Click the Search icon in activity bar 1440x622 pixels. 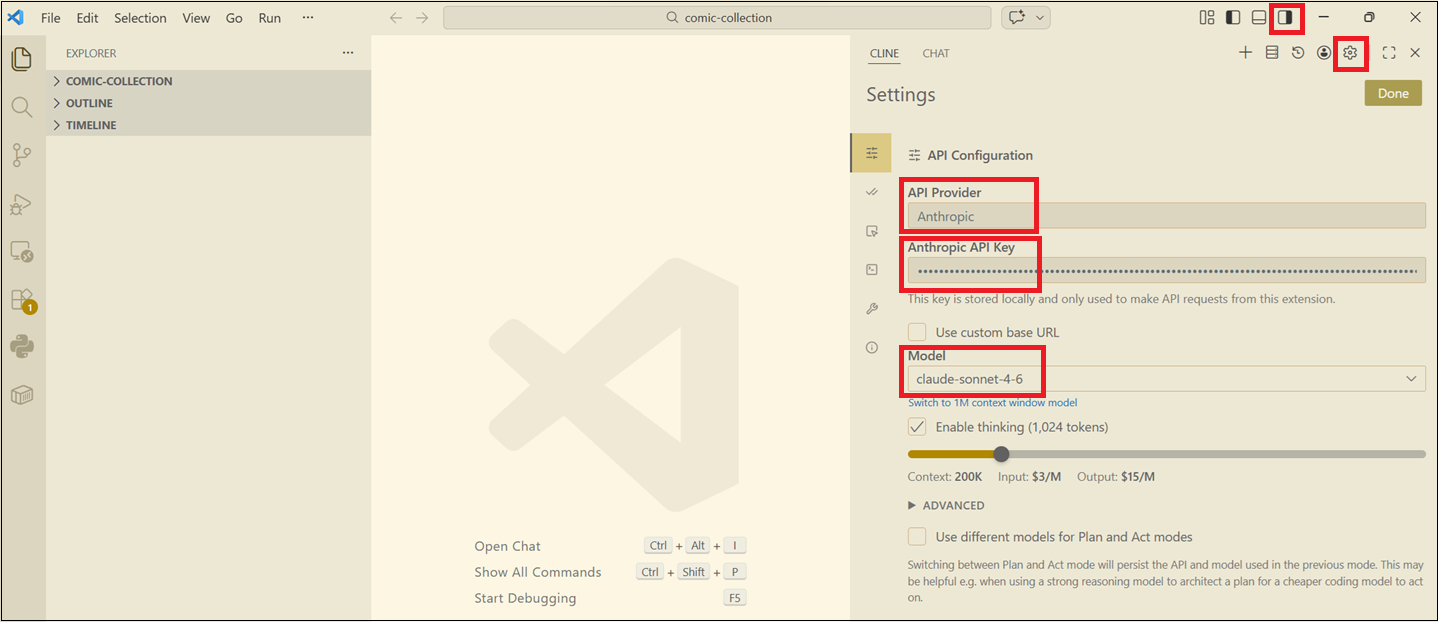(x=22, y=107)
